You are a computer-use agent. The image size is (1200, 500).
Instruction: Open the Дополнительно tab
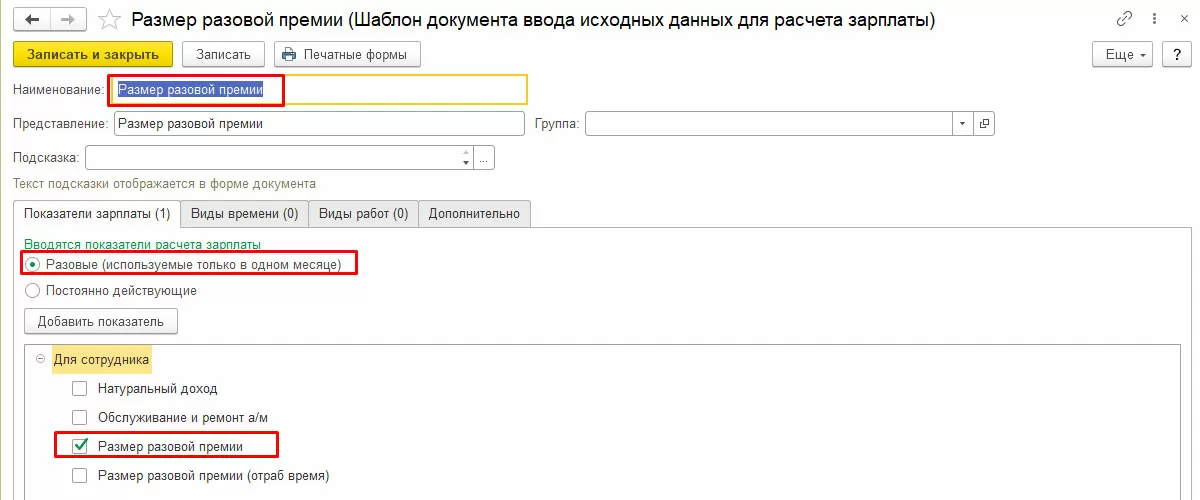pyautogui.click(x=474, y=213)
